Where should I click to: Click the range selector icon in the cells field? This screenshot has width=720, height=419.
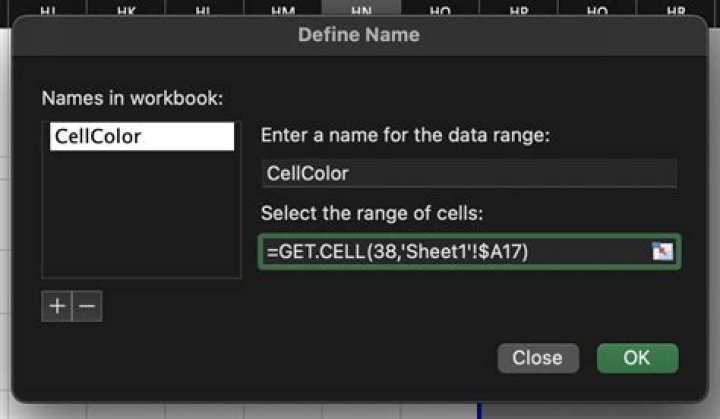pyautogui.click(x=662, y=251)
